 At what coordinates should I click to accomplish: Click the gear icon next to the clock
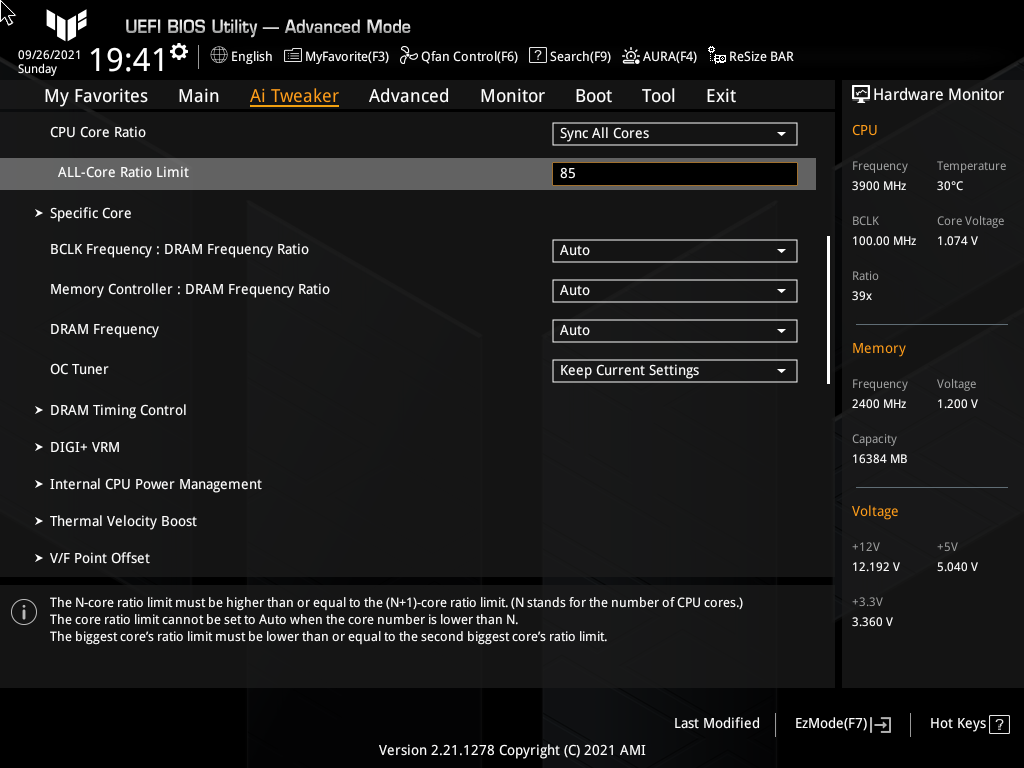point(177,49)
